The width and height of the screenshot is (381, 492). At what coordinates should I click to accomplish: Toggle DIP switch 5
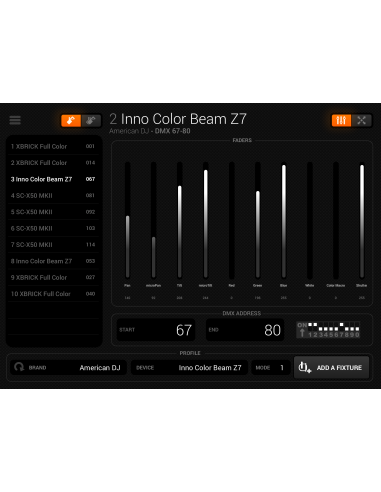(331, 327)
